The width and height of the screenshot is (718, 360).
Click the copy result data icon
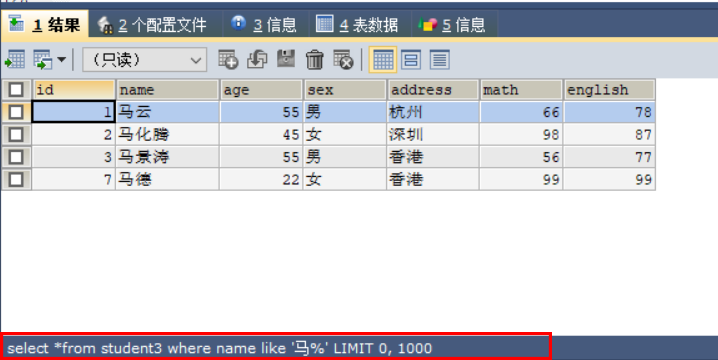43,60
